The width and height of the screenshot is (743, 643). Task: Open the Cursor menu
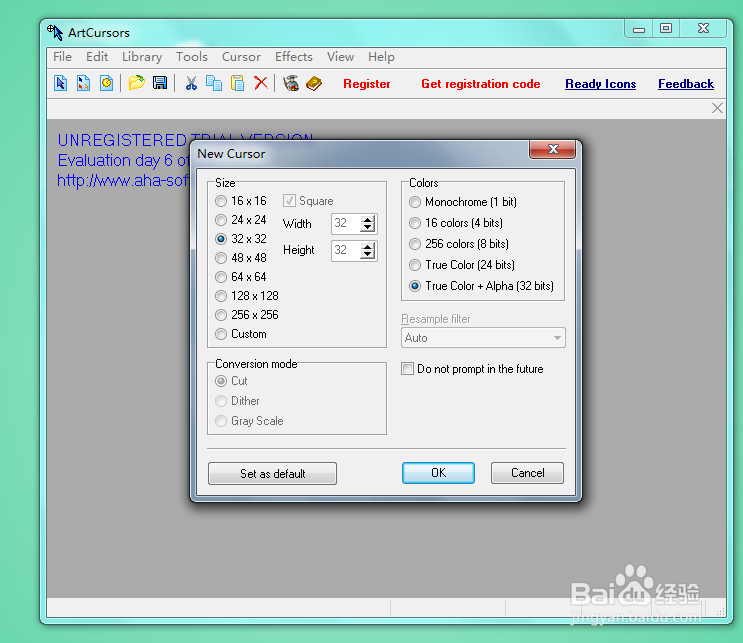point(241,57)
